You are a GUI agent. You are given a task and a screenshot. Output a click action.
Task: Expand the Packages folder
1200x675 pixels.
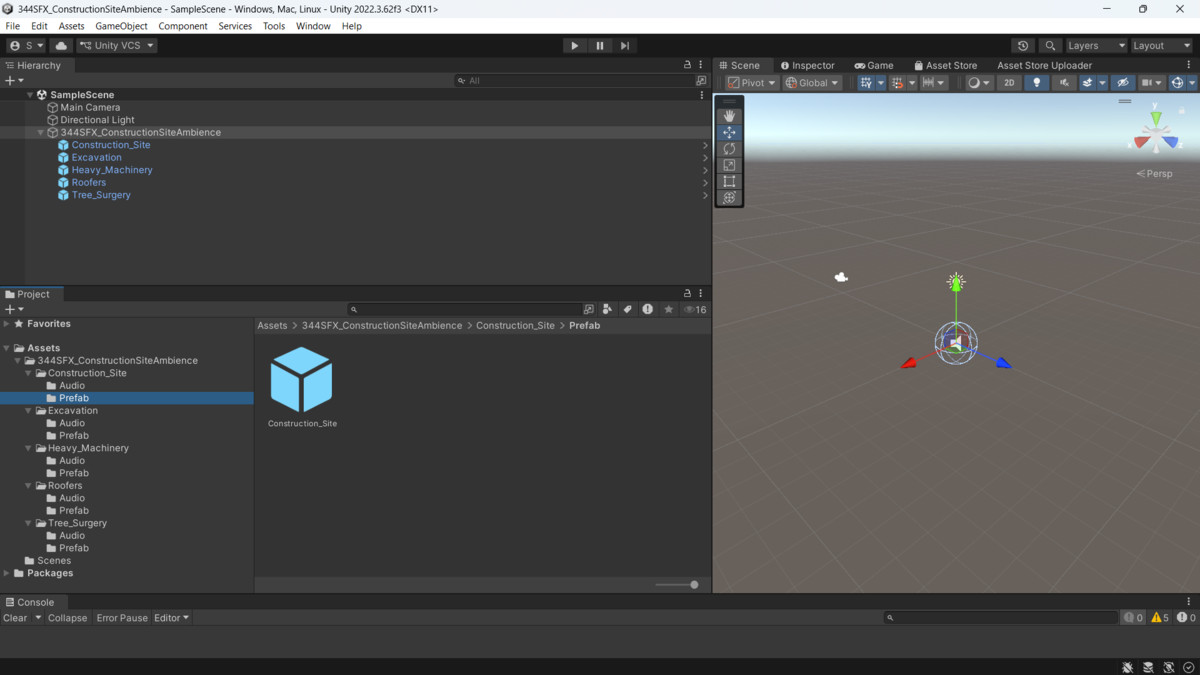coord(7,573)
